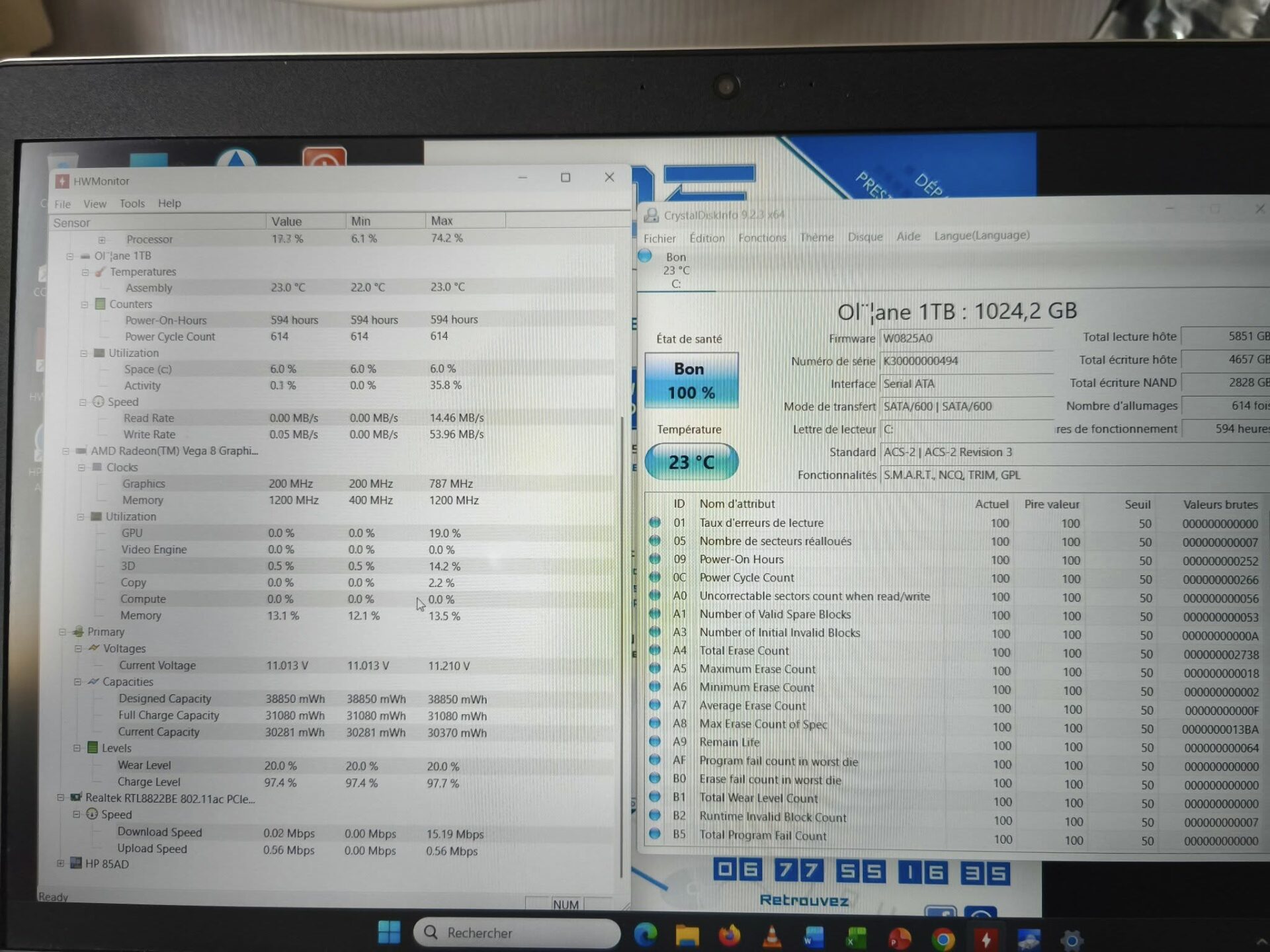Launch Firefox from the taskbar
Image resolution: width=1270 pixels, height=952 pixels.
click(729, 935)
